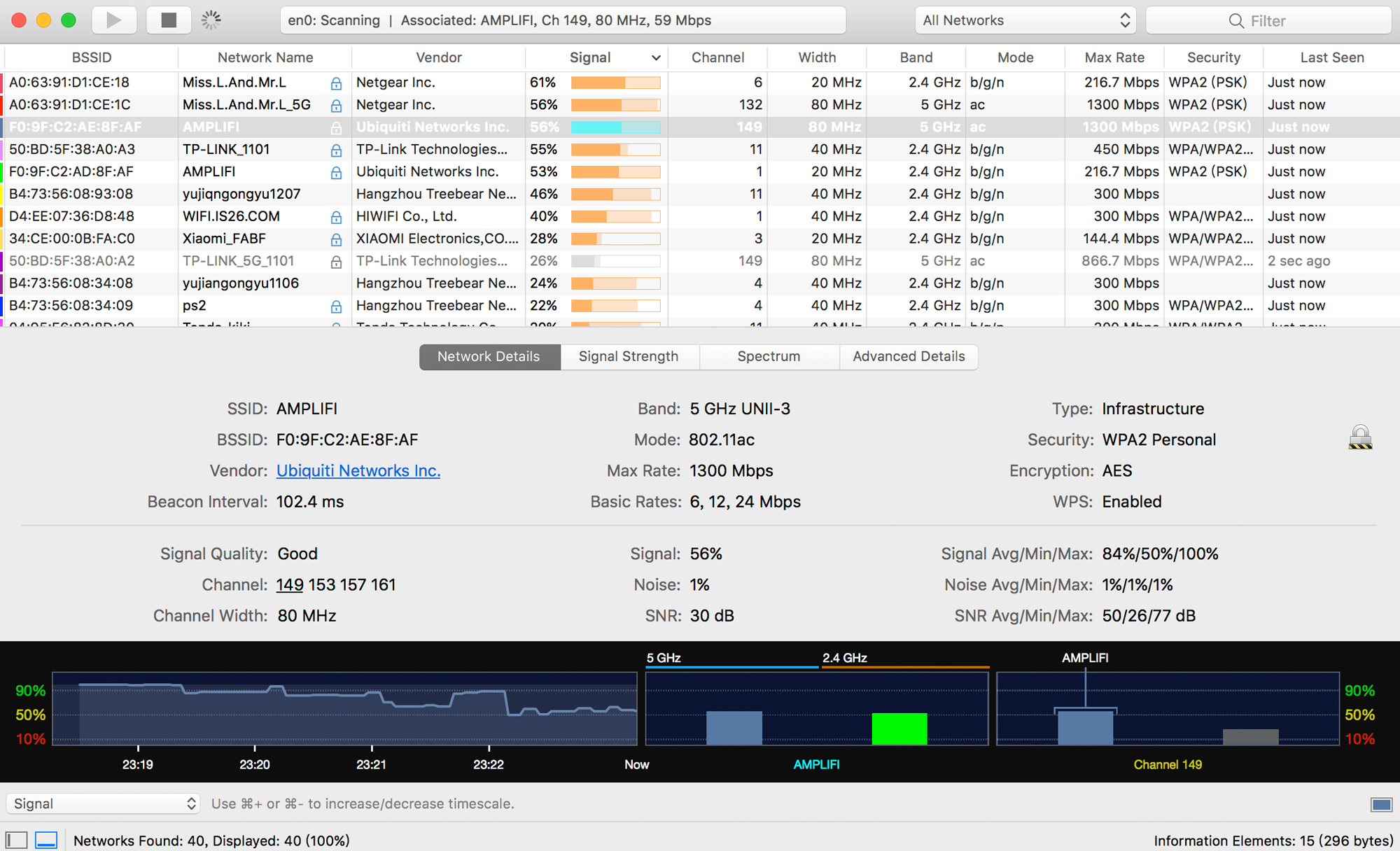Open the Ubiquiti Networks Inc. vendor link
The image size is (1400, 851).
click(358, 470)
